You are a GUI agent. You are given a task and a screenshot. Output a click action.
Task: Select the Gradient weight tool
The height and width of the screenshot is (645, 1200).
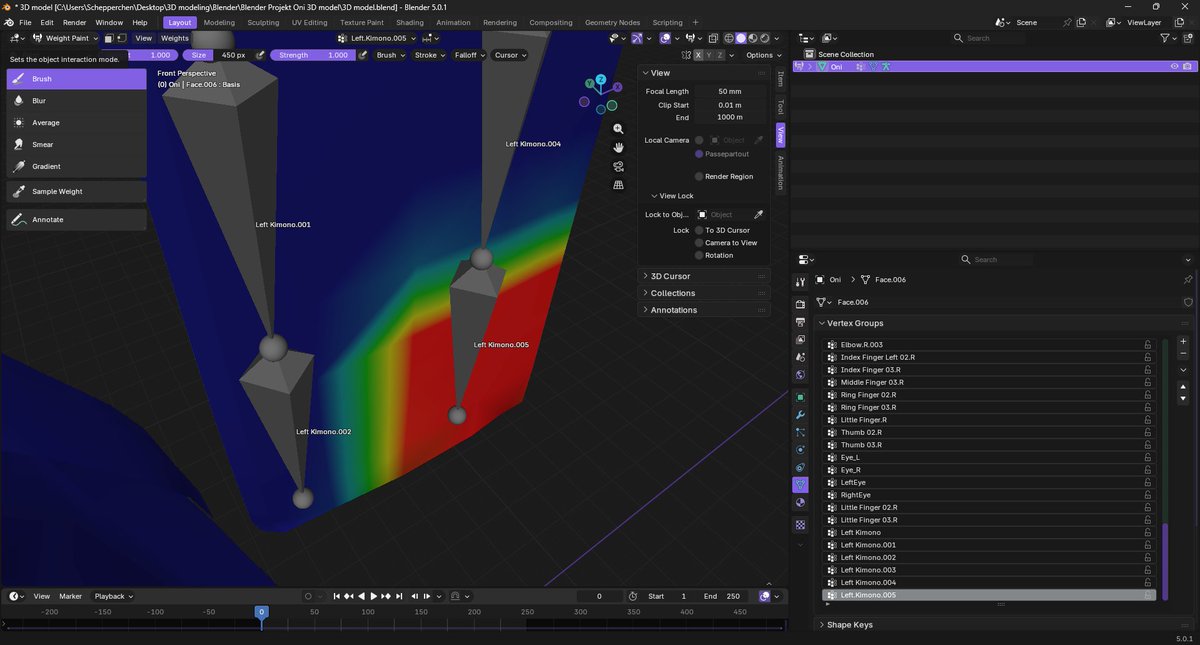point(76,167)
